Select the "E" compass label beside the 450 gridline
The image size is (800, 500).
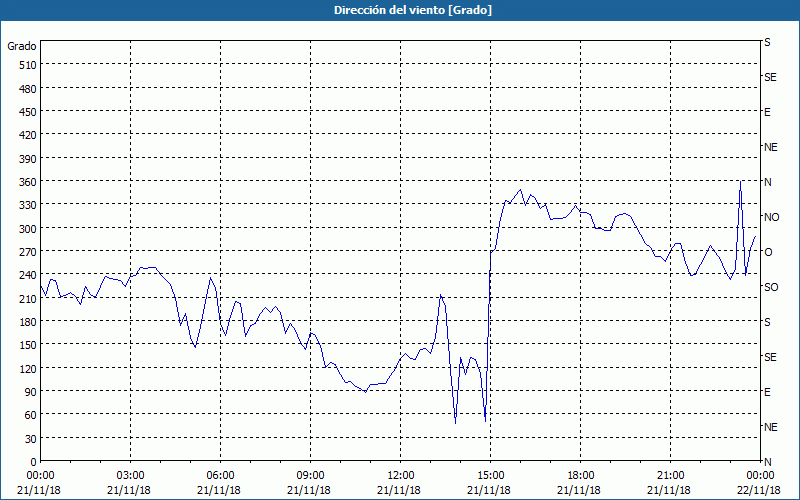[x=767, y=112]
